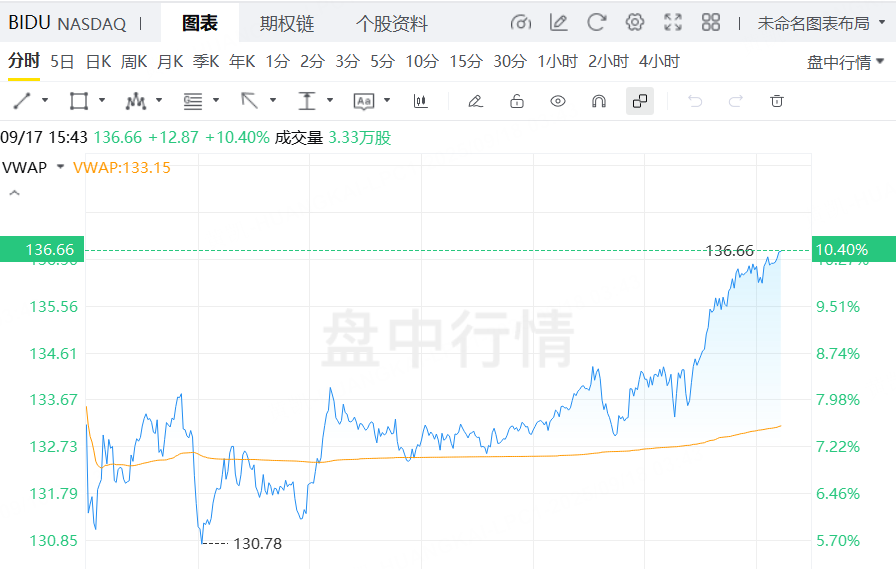Screen dimensions: 896x569
Task: Open the 未命名图表布局 layout dropdown
Action: (x=820, y=23)
